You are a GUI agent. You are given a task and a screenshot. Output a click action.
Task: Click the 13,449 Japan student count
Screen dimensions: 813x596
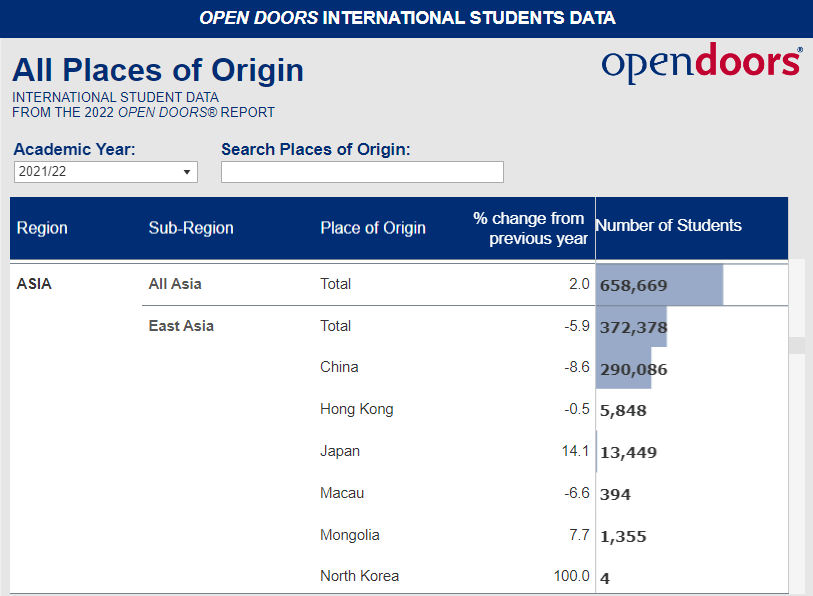(x=628, y=453)
